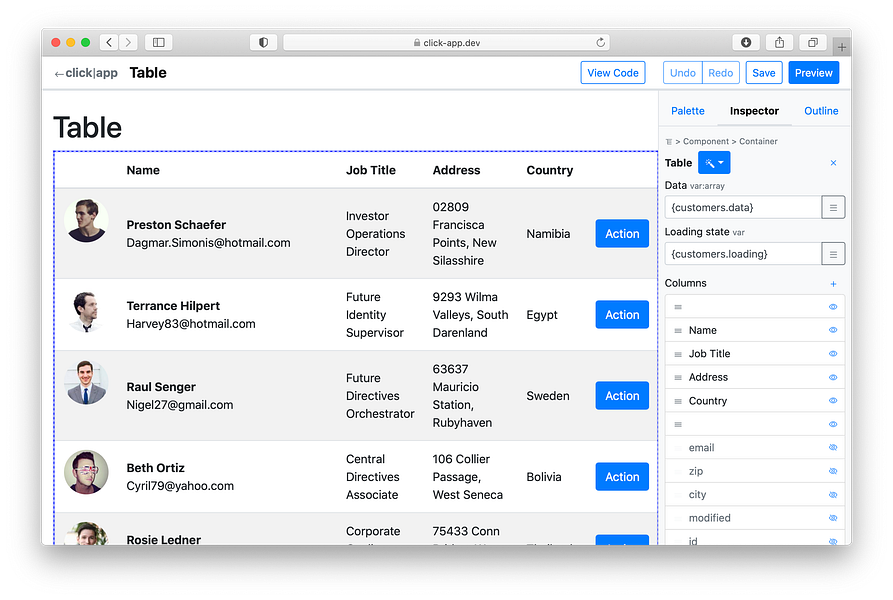The image size is (893, 600).
Task: Click Action button for Beth Ortiz
Action: point(622,476)
